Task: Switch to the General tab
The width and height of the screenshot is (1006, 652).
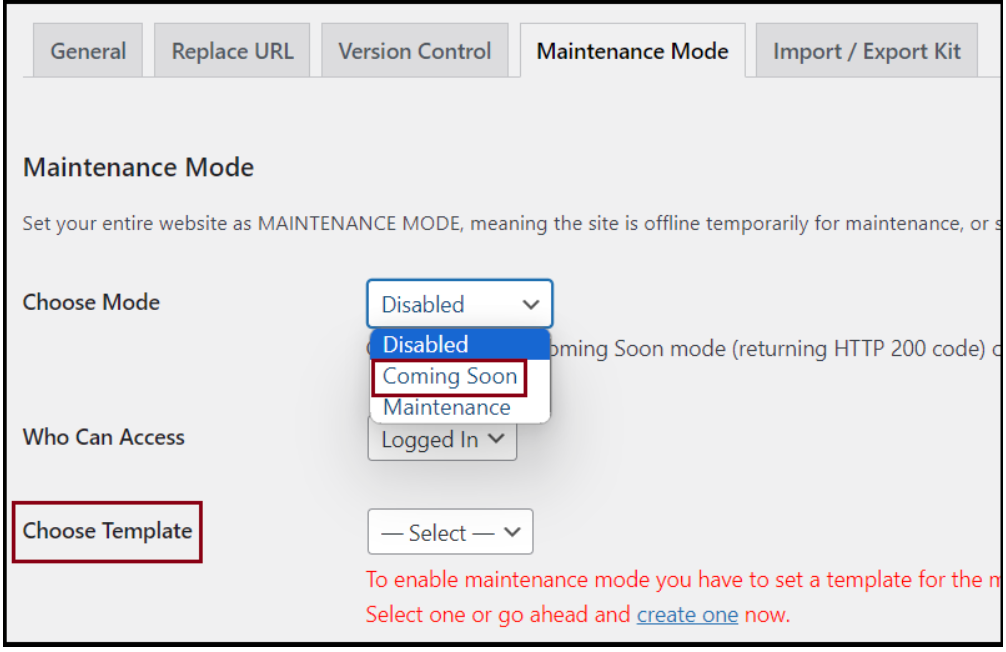Action: point(88,51)
